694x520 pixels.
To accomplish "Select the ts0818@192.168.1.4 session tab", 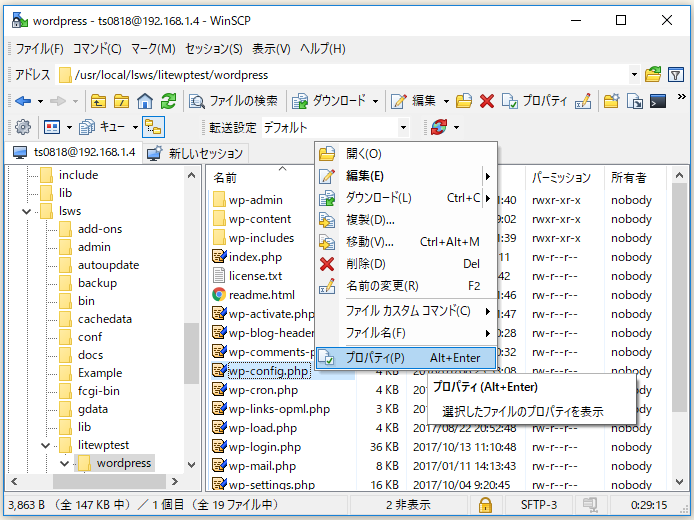I will coord(73,153).
